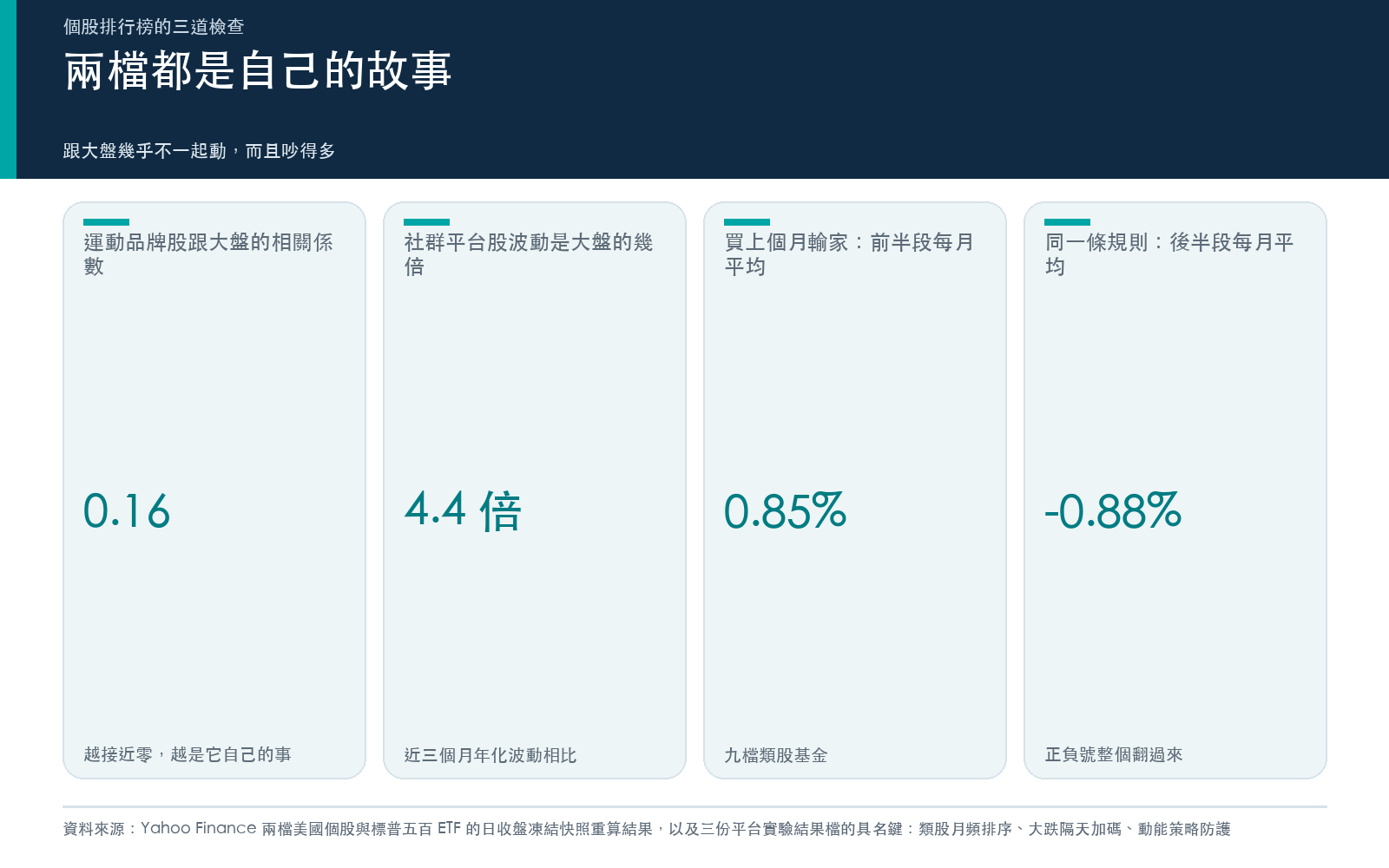Select the label 買上個月輸家：前半段每月平均
This screenshot has width=1389, height=868.
tap(849, 254)
